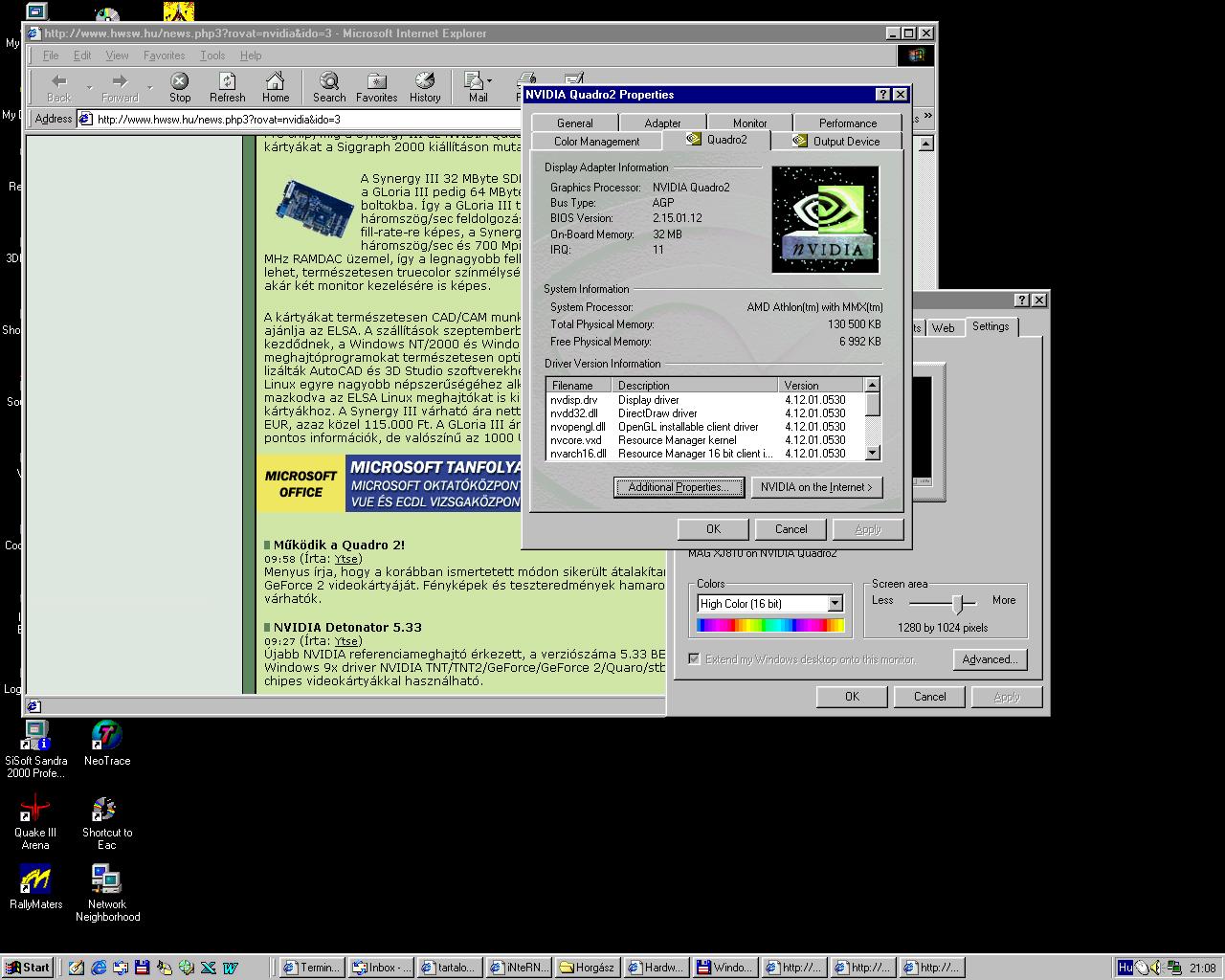Open SiSoft Sandra 2000 desktop icon

point(35,749)
